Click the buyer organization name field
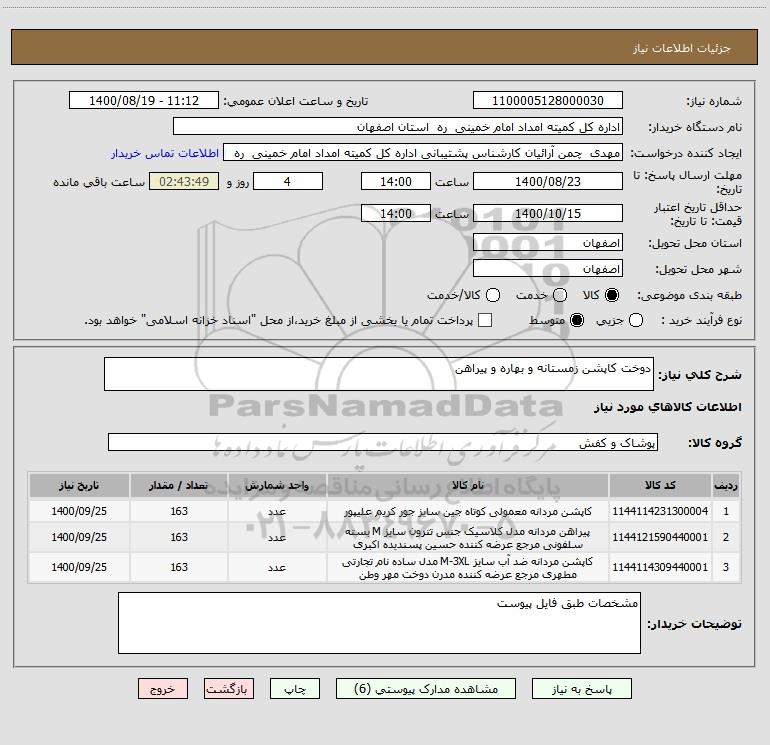The height and width of the screenshot is (745, 770). [x=398, y=127]
